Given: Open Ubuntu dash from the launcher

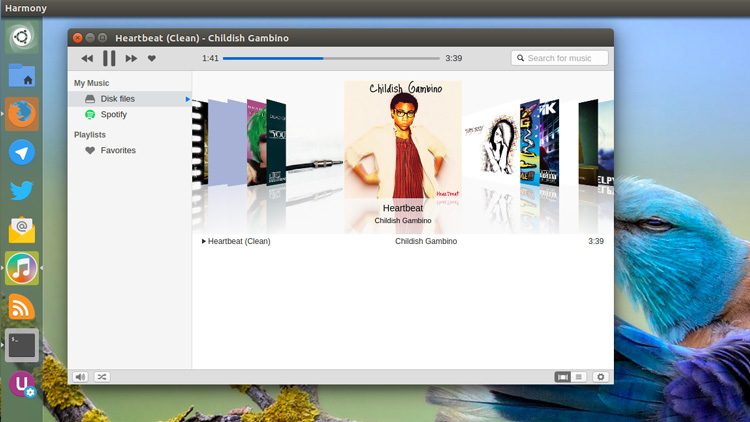Looking at the screenshot, I should point(22,37).
